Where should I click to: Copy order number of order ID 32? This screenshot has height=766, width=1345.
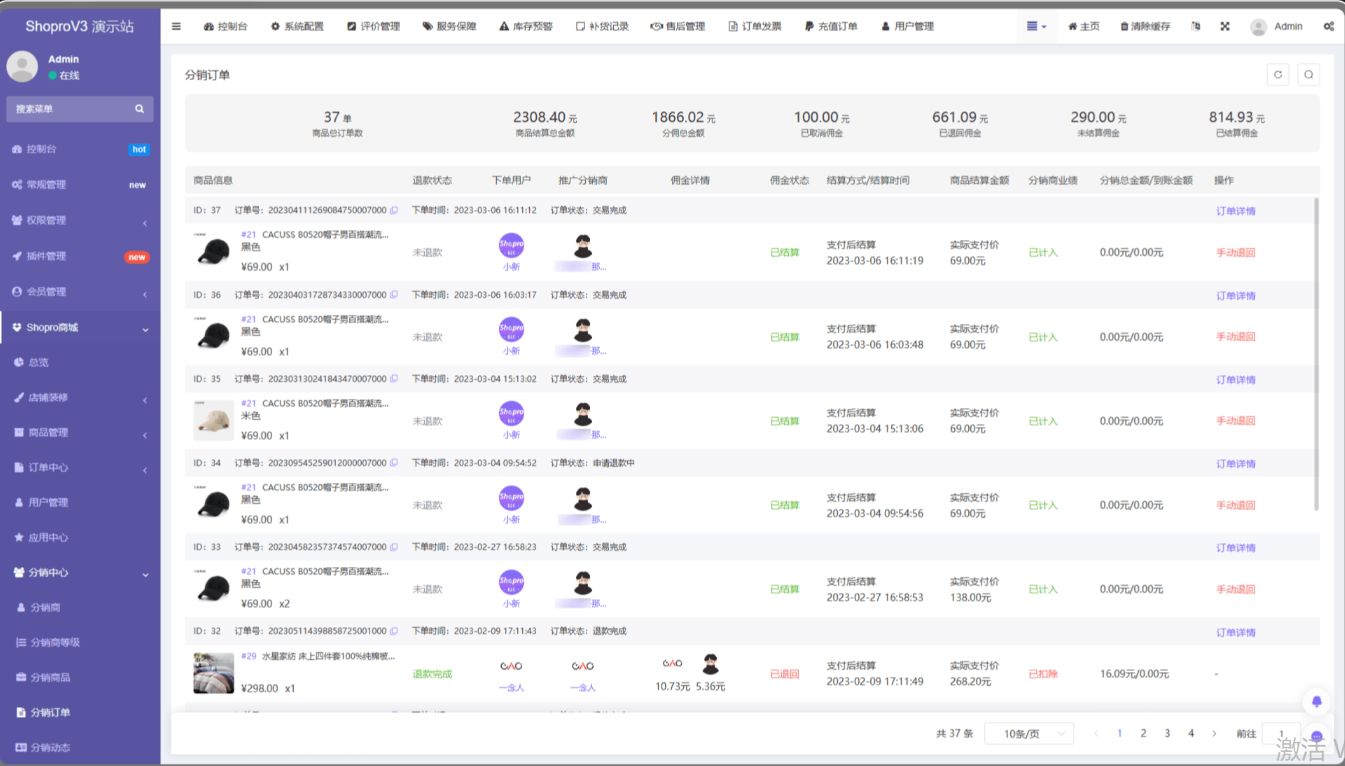[394, 631]
